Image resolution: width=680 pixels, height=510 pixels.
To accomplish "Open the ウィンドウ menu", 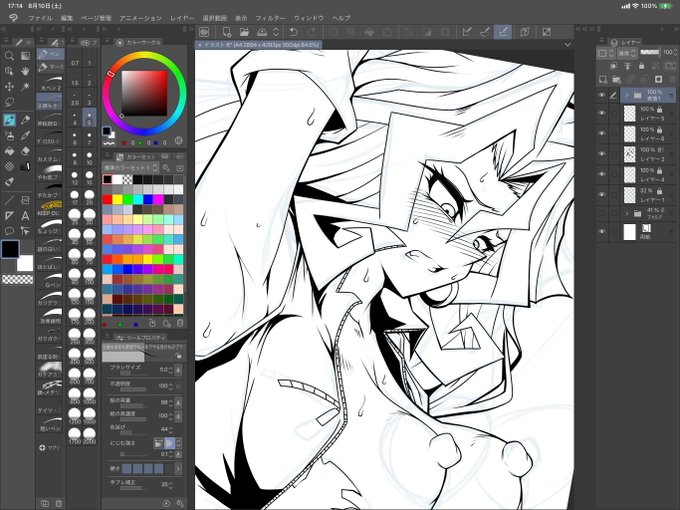I will [x=309, y=18].
